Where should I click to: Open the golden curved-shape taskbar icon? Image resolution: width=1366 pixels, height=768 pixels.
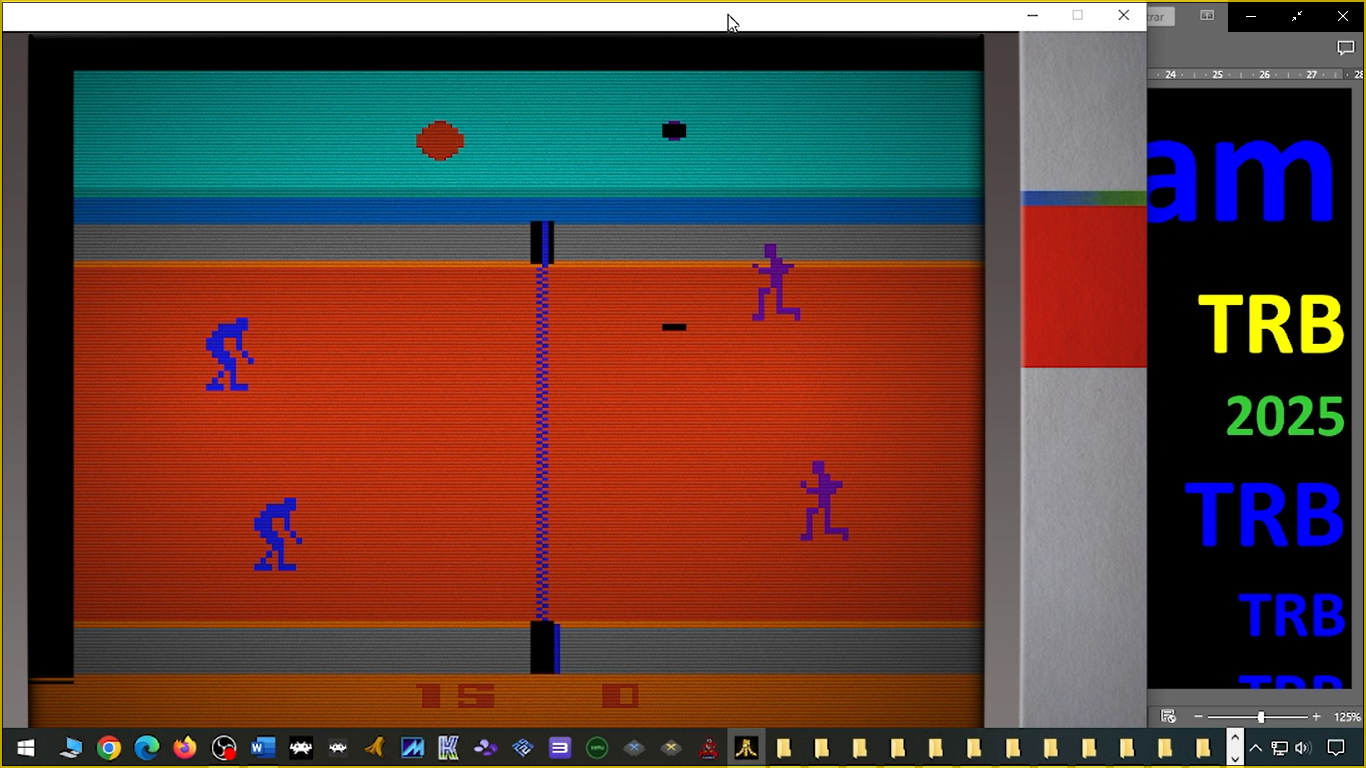tap(375, 748)
